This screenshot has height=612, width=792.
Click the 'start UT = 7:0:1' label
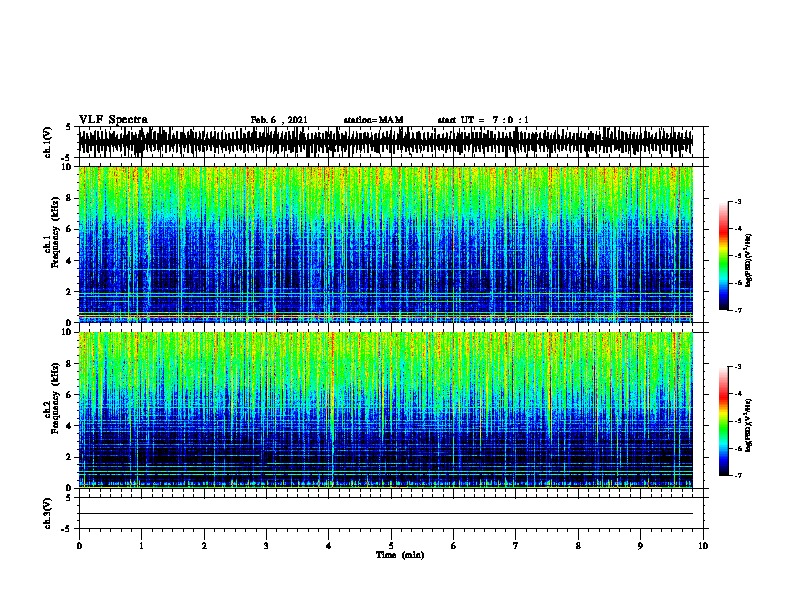click(x=483, y=120)
